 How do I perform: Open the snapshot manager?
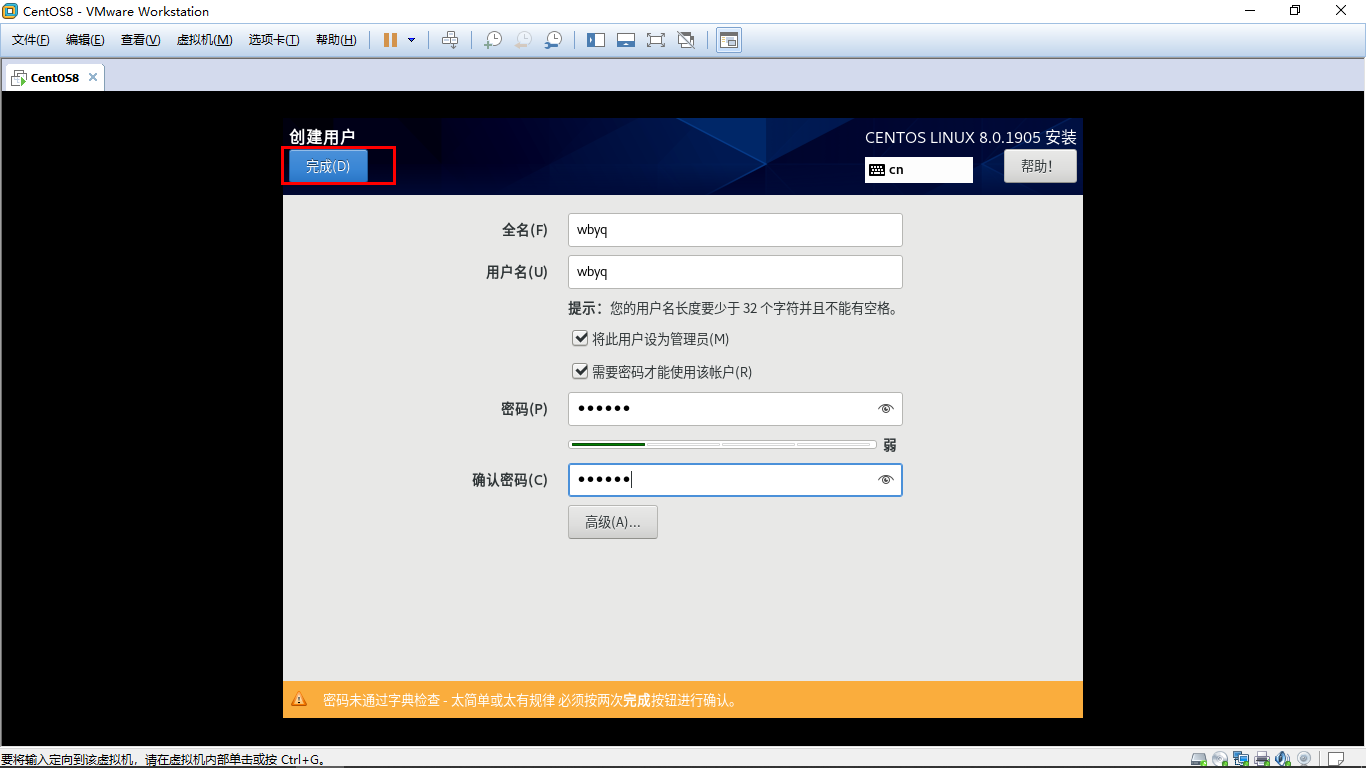(x=553, y=40)
